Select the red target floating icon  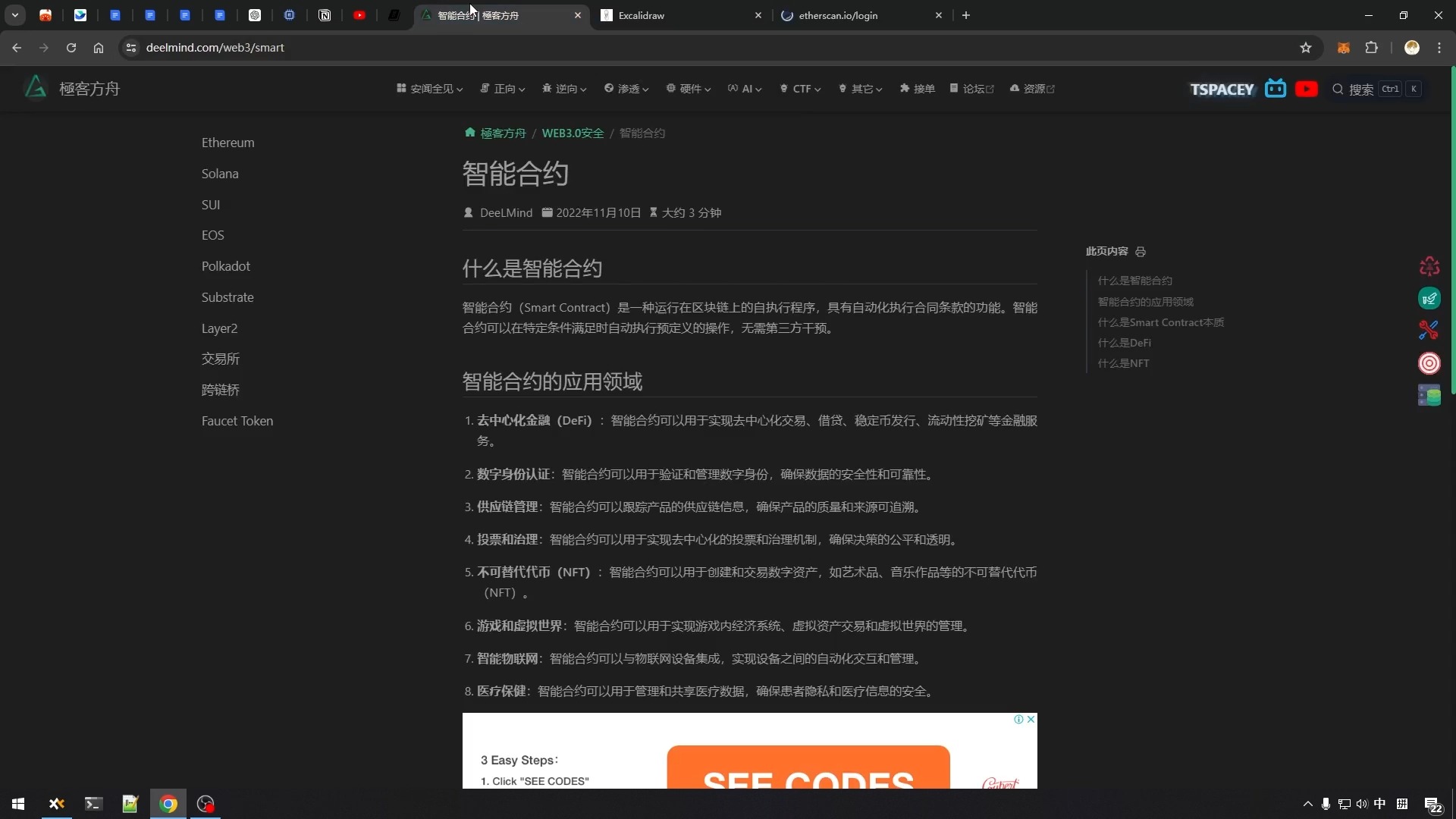pyautogui.click(x=1429, y=363)
